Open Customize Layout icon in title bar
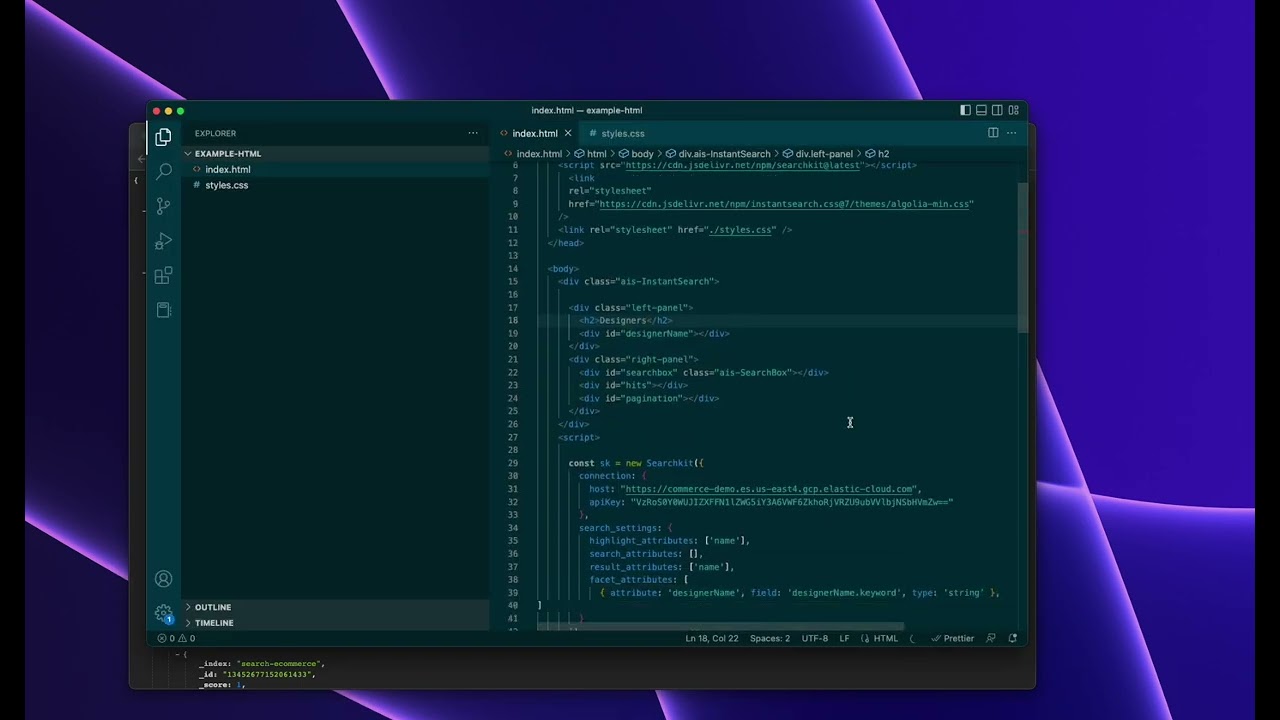This screenshot has width=1280, height=720. tap(1013, 110)
